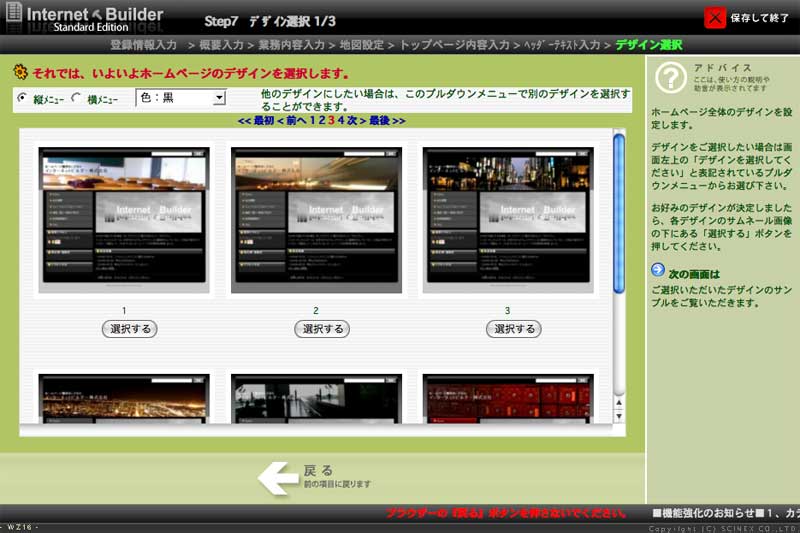This screenshot has height=533, width=800.
Task: Click scrollbar up arrow in design list
Action: coord(619,401)
